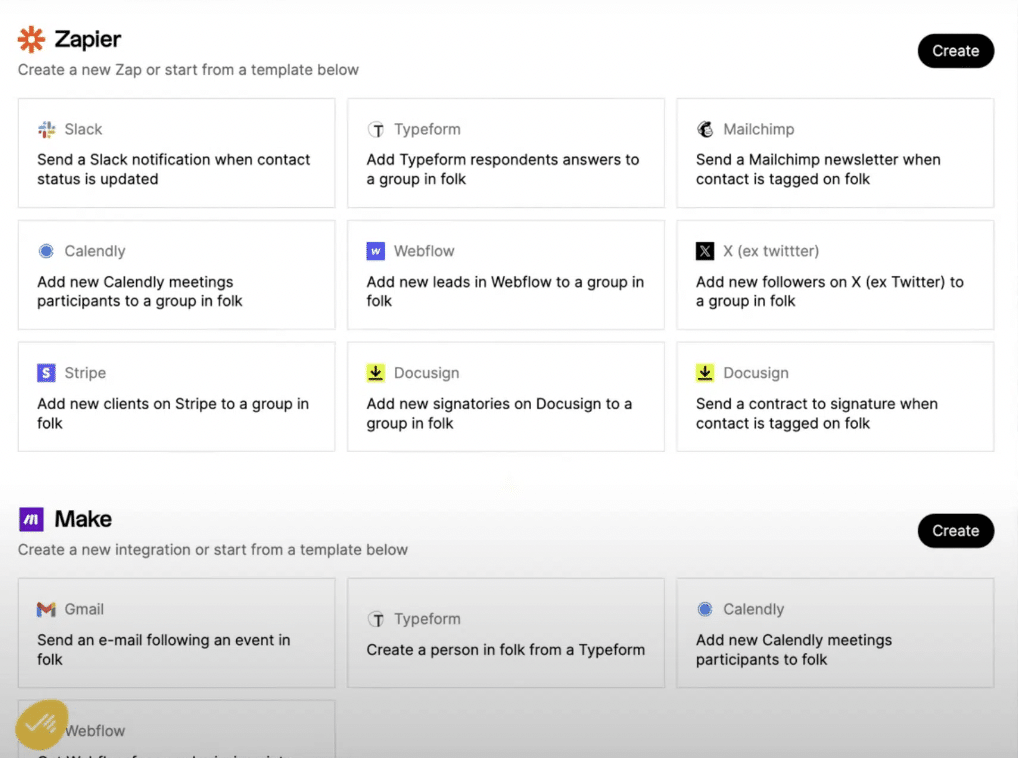1018x758 pixels.
Task: Select 'Add new Calendly meetings participants to a group' text
Action: 140,291
